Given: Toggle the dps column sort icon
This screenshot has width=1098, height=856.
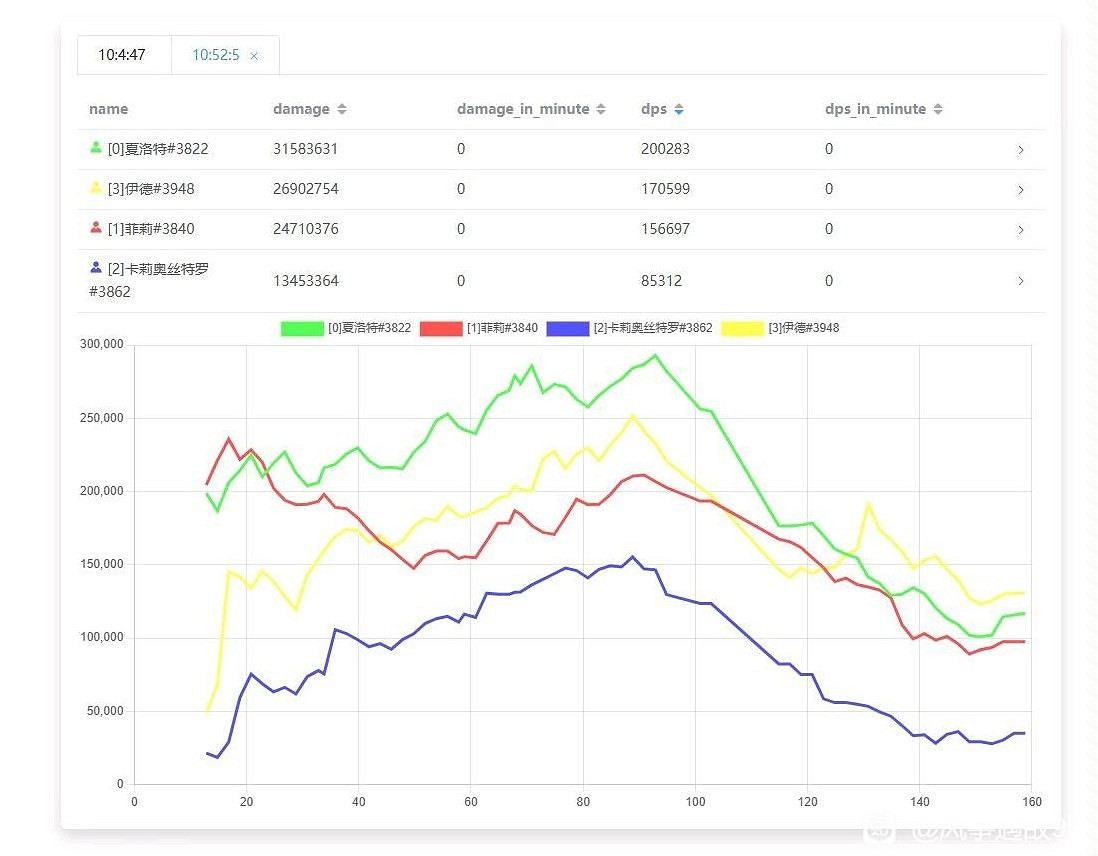Looking at the screenshot, I should (679, 109).
